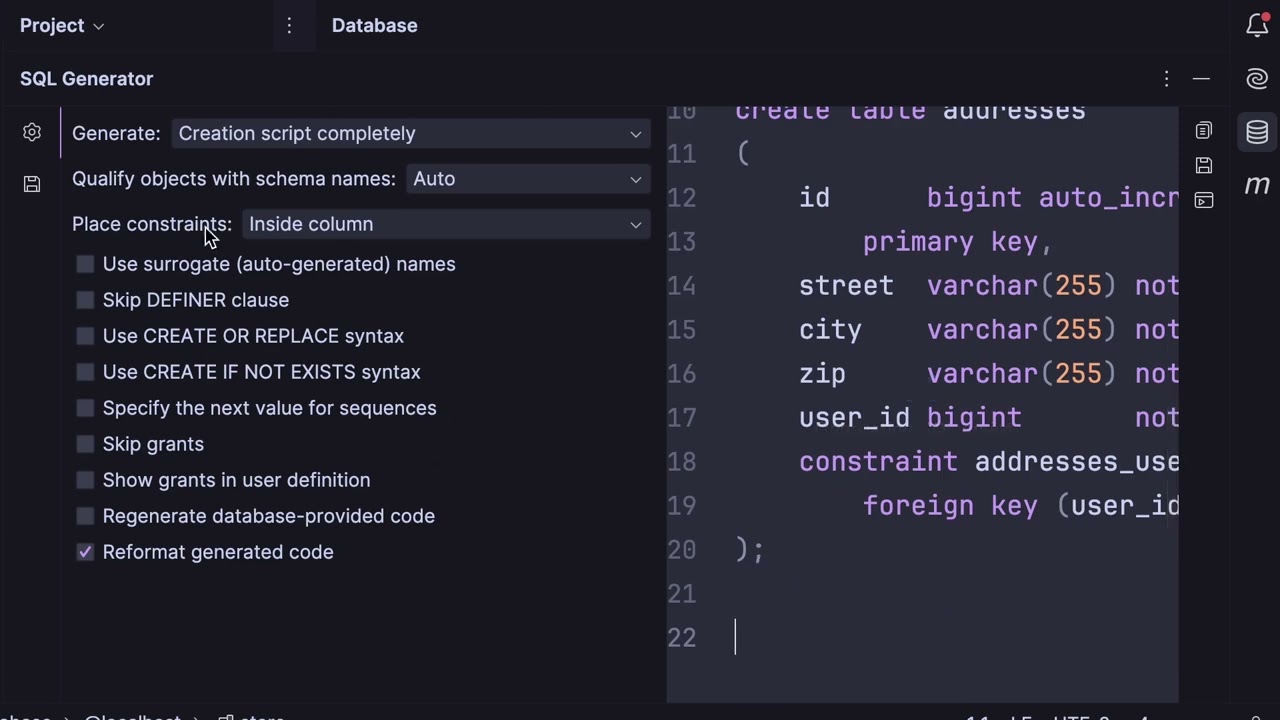Open SQL Generator settings gear icon
This screenshot has width=1280, height=720.
(x=32, y=132)
